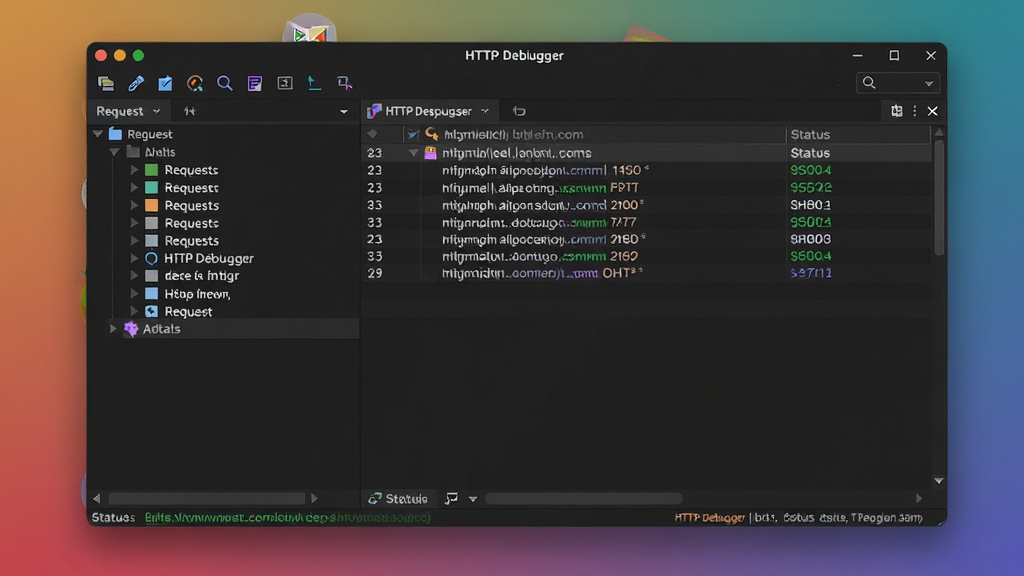
Task: Open the magnifier search tool in toolbar
Action: click(x=225, y=83)
